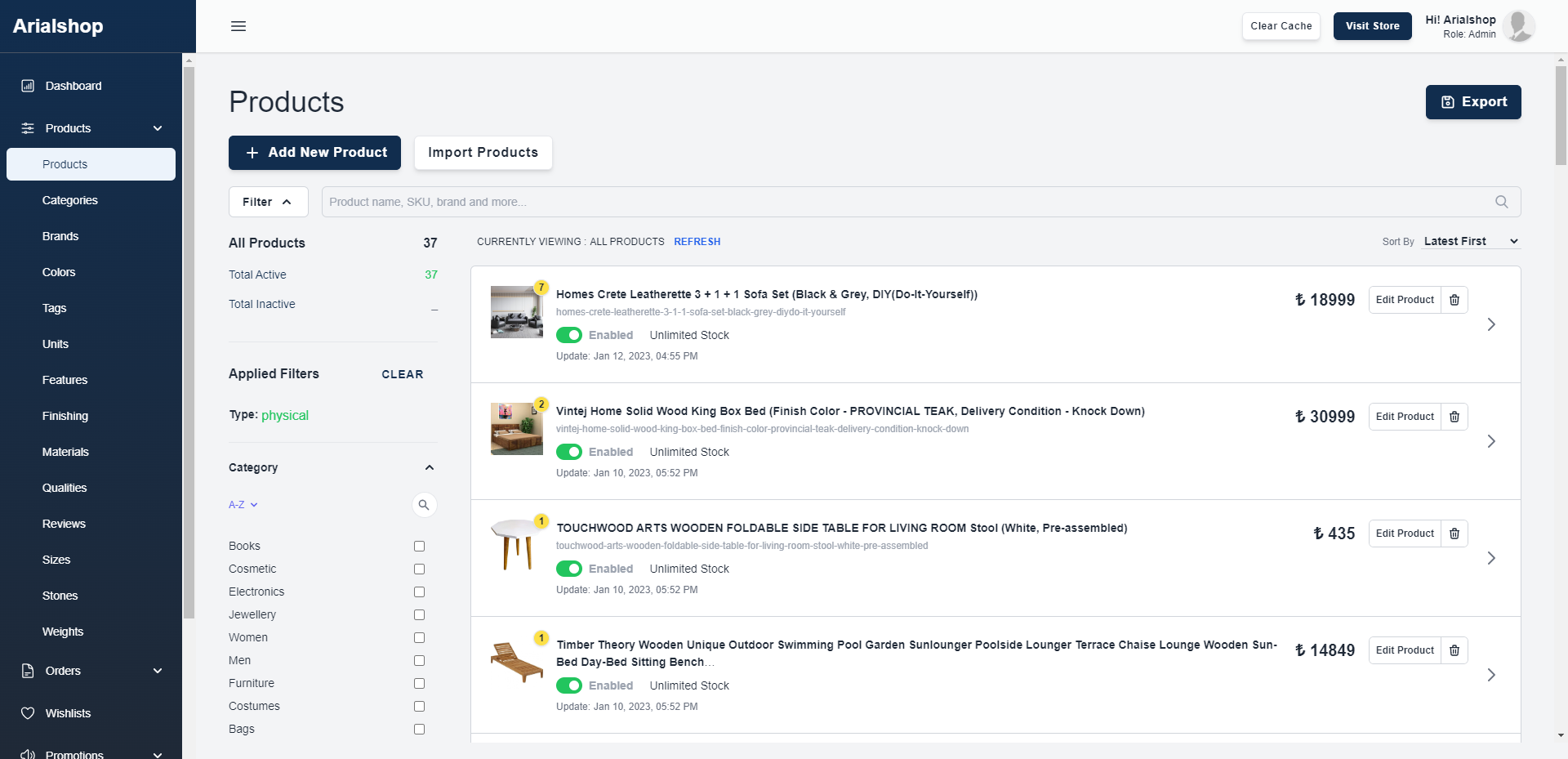Click the sidebar vertical scrollbar
Image resolution: width=1568 pixels, height=759 pixels.
coord(189,343)
